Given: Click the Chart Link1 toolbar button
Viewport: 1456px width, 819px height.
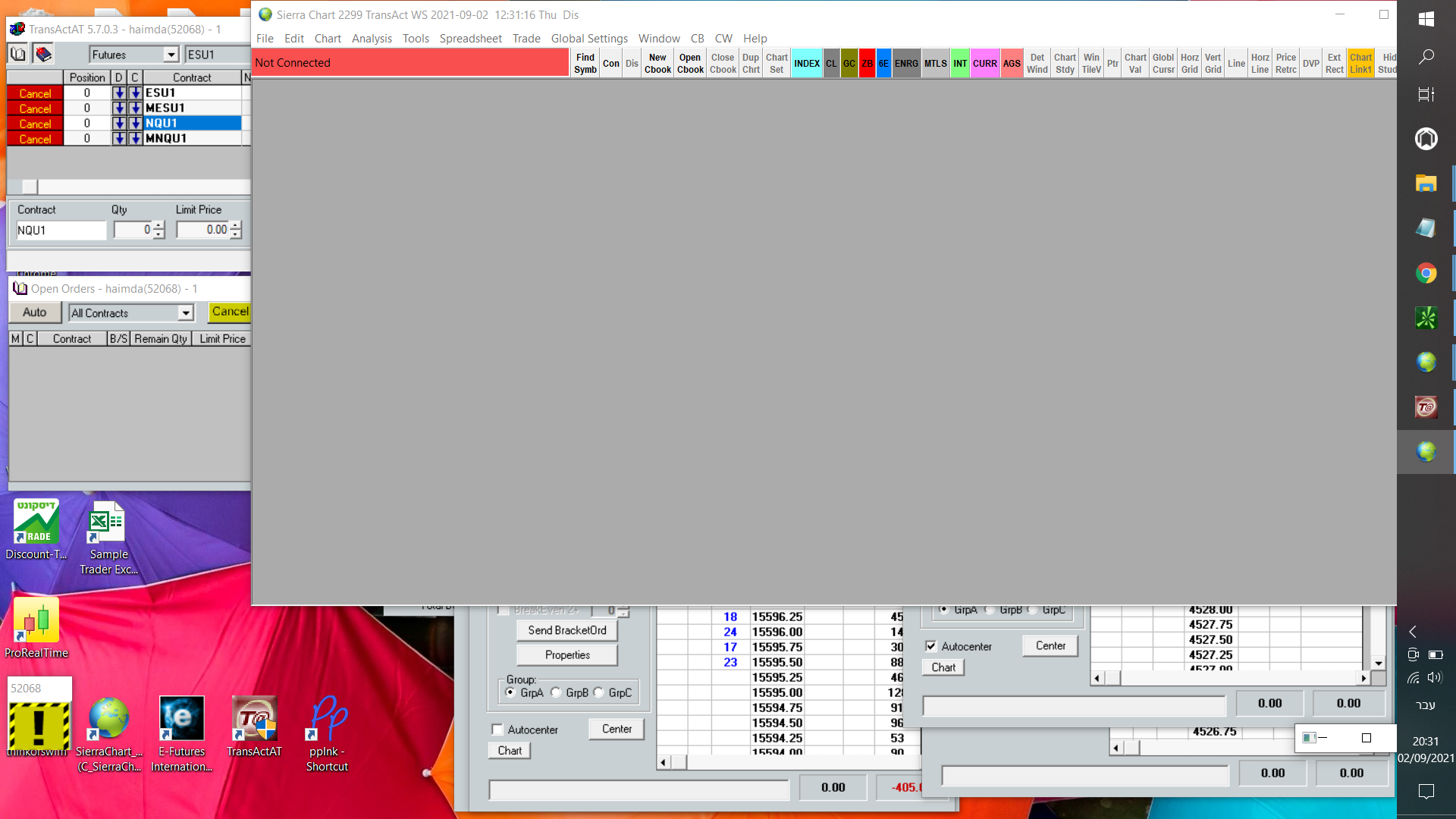Looking at the screenshot, I should click(1360, 63).
